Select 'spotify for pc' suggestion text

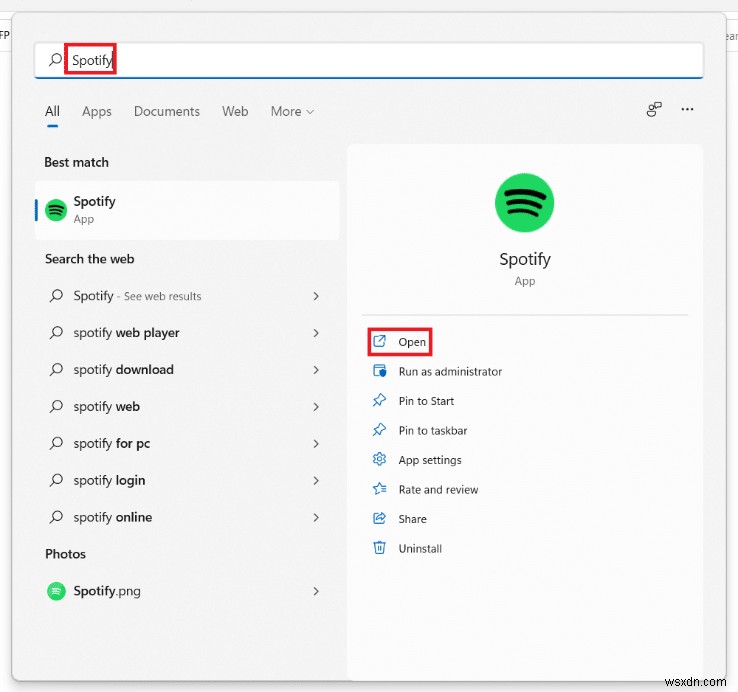click(x=112, y=443)
